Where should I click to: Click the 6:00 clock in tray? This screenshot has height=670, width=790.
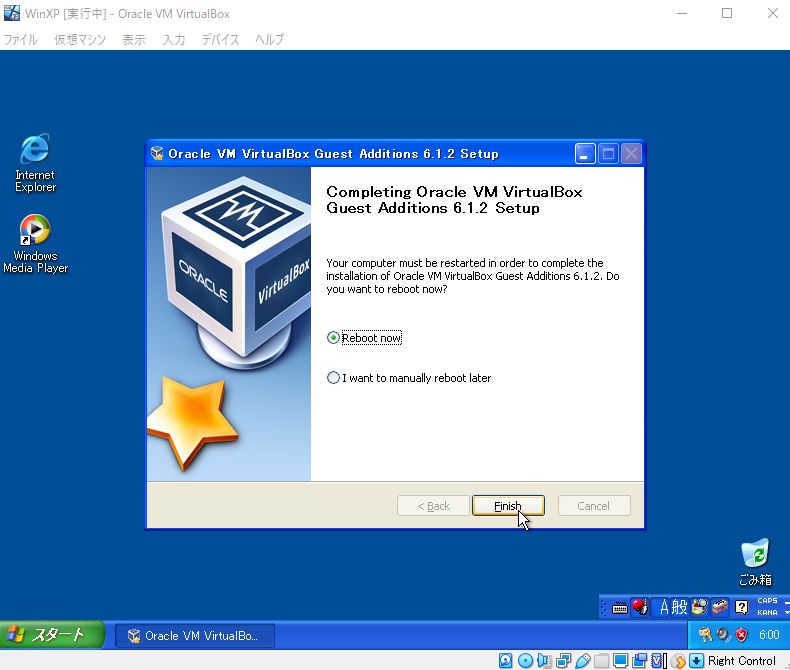(769, 635)
